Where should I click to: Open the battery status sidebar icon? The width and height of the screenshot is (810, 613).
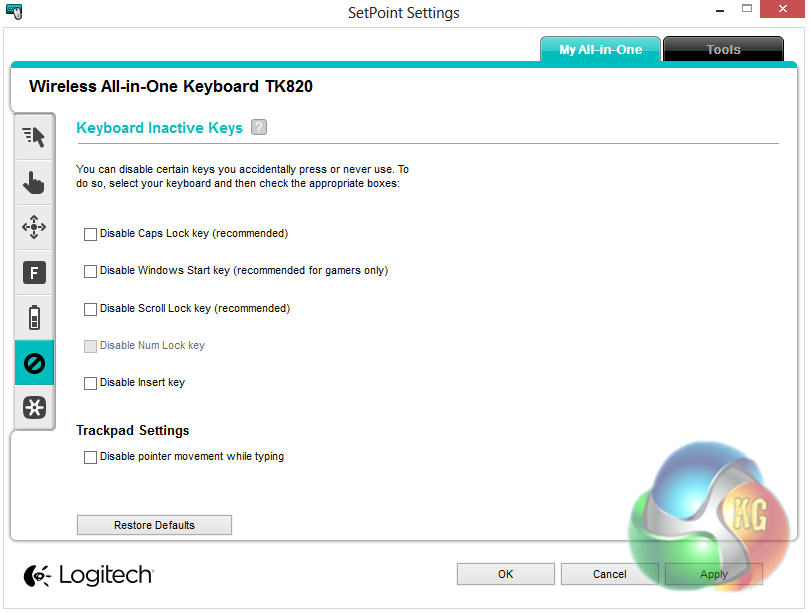34,318
